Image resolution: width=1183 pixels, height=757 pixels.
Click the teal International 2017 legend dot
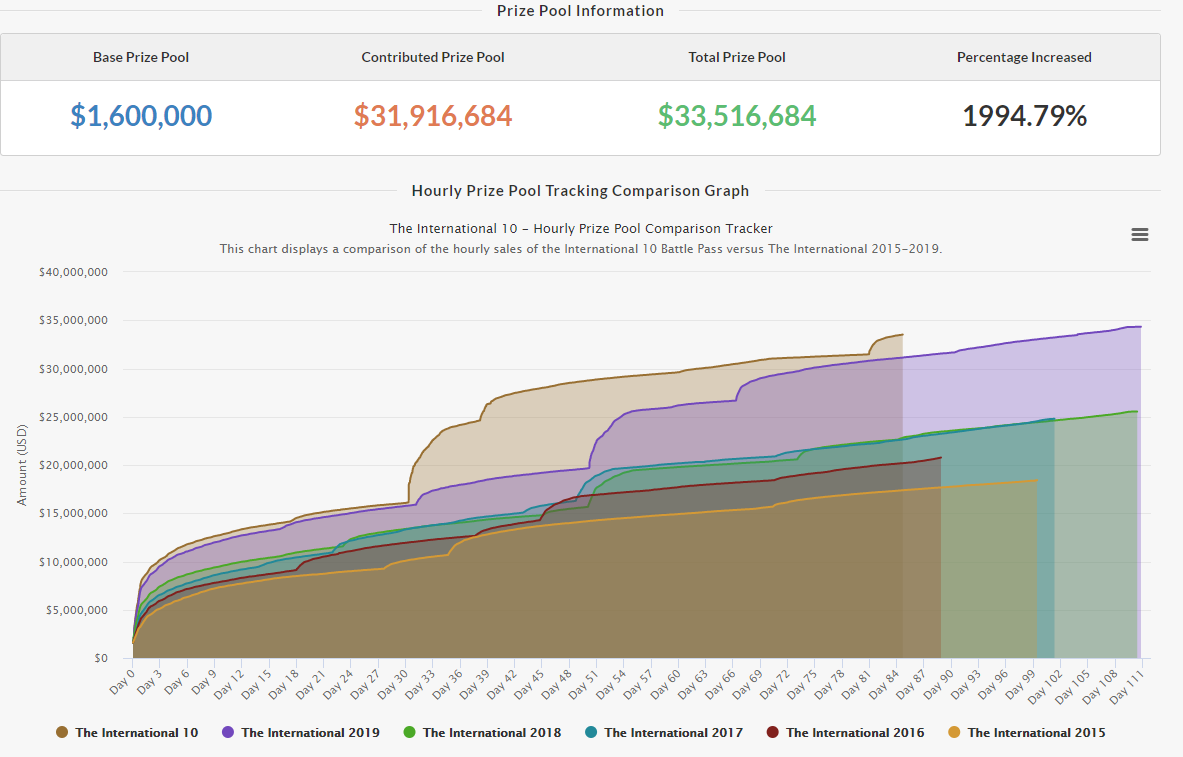coord(591,732)
